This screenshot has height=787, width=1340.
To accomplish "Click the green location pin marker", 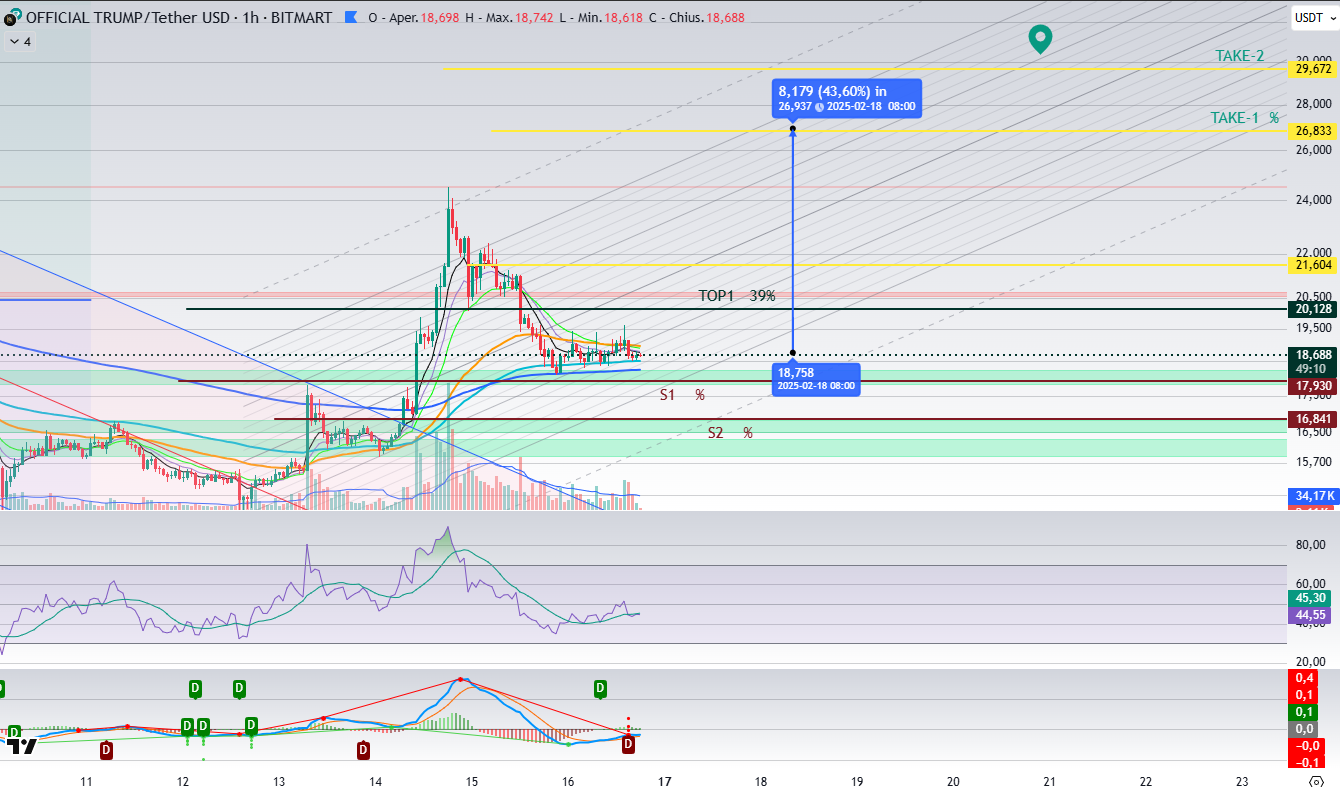I will coord(1040,39).
